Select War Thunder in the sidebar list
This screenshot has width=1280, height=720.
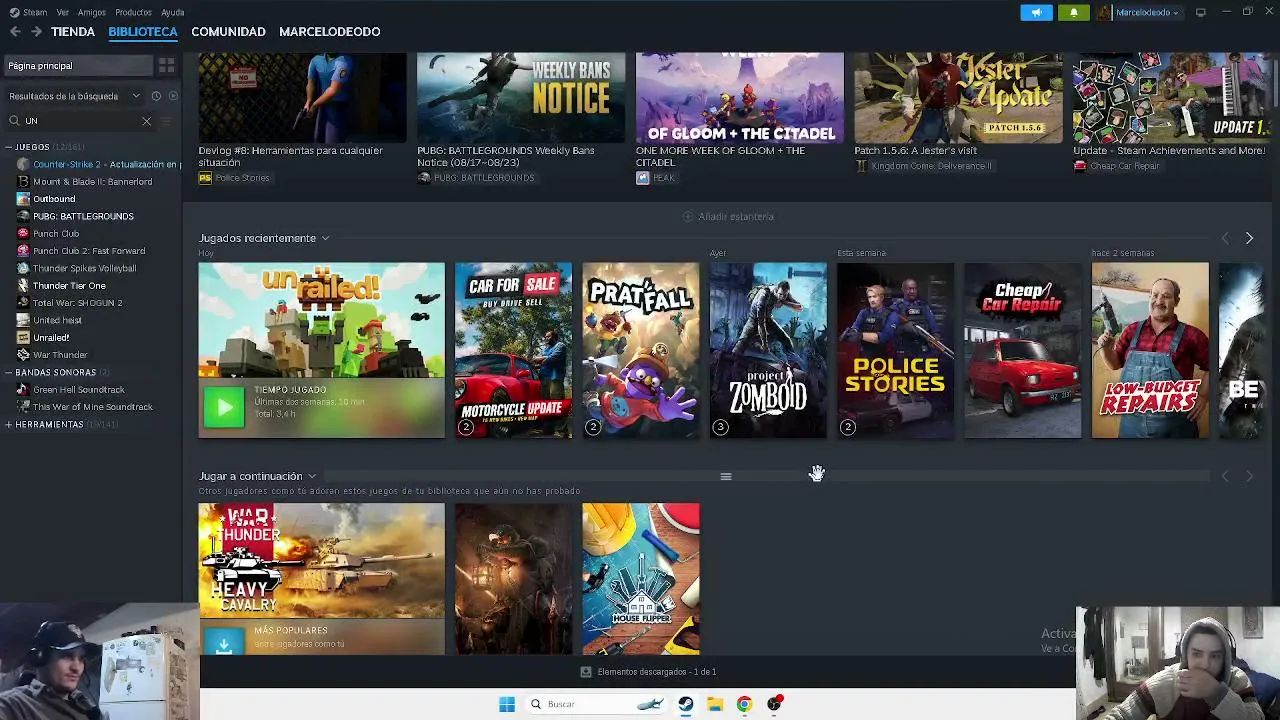[x=60, y=355]
